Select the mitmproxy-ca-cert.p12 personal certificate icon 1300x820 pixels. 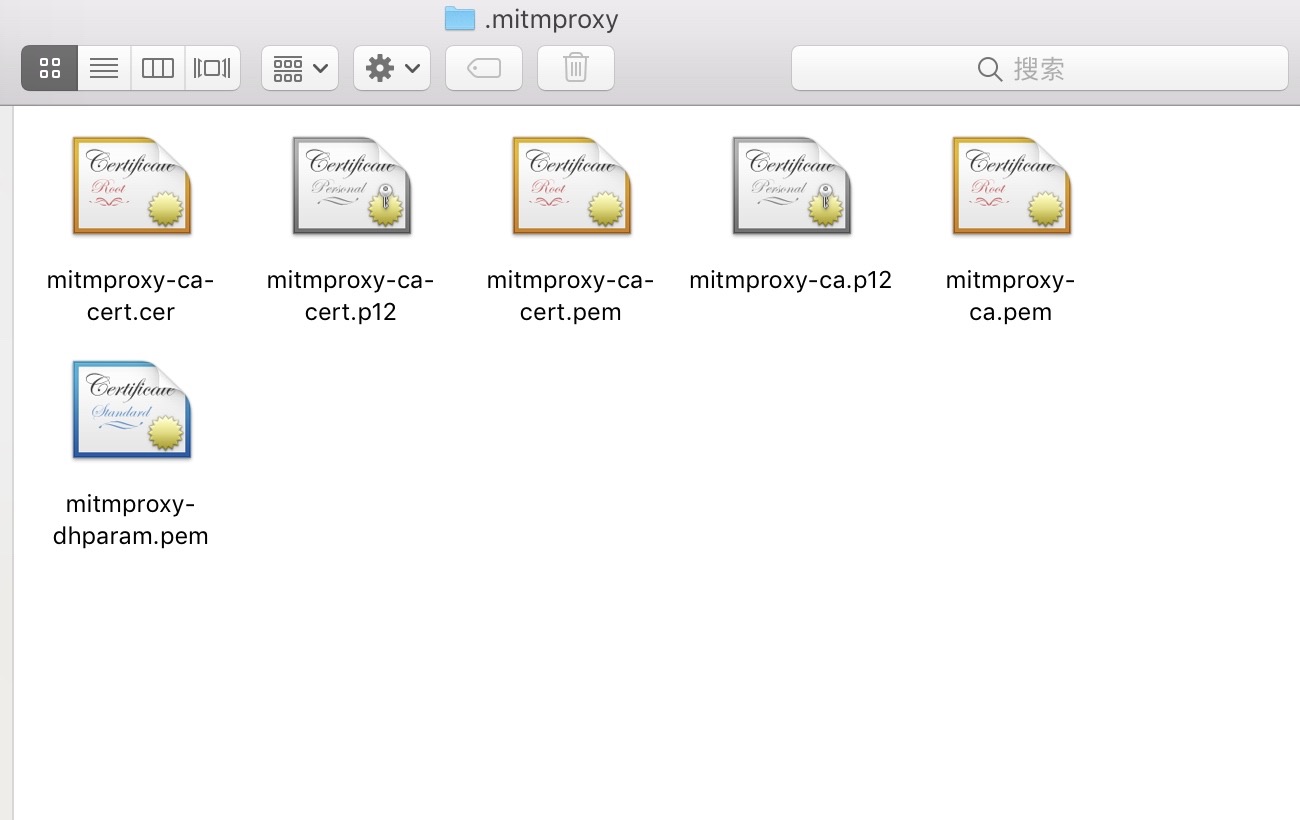coord(350,185)
